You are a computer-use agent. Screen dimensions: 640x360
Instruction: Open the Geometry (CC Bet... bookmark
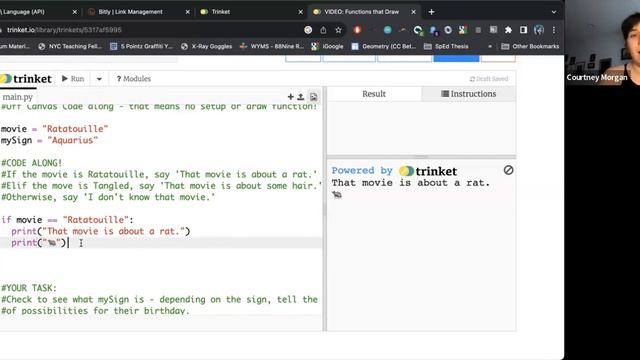(384, 47)
